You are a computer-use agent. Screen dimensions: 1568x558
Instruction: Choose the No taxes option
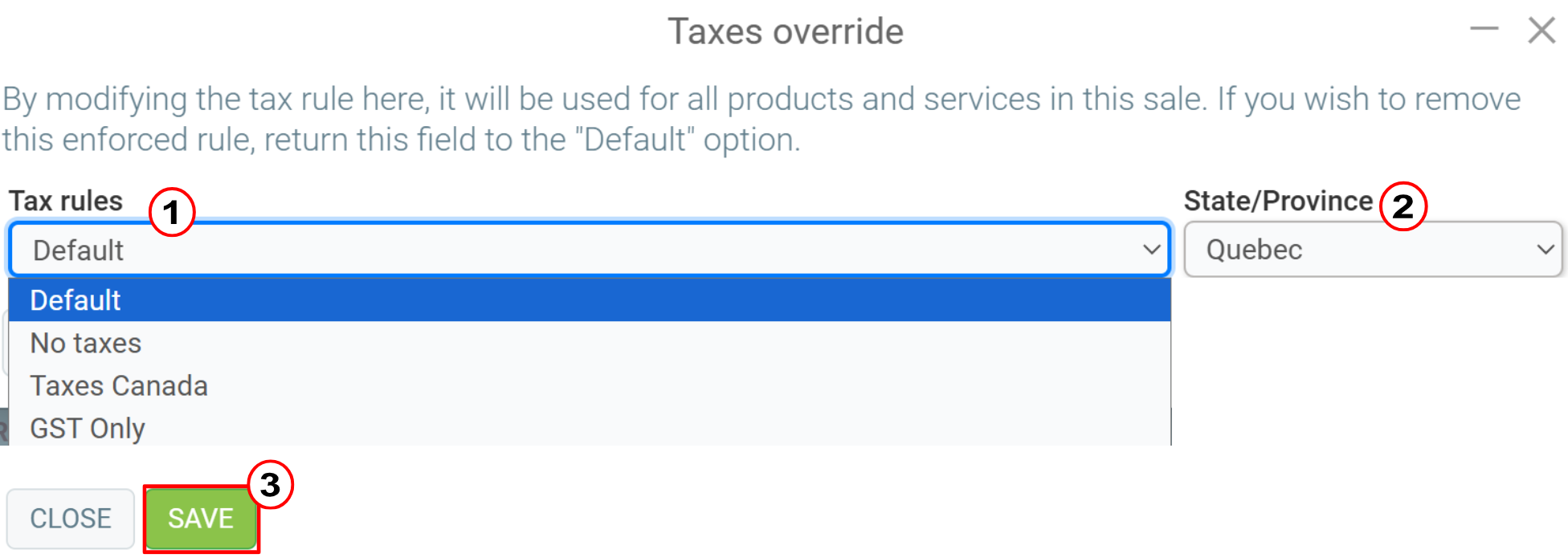pyautogui.click(x=590, y=343)
